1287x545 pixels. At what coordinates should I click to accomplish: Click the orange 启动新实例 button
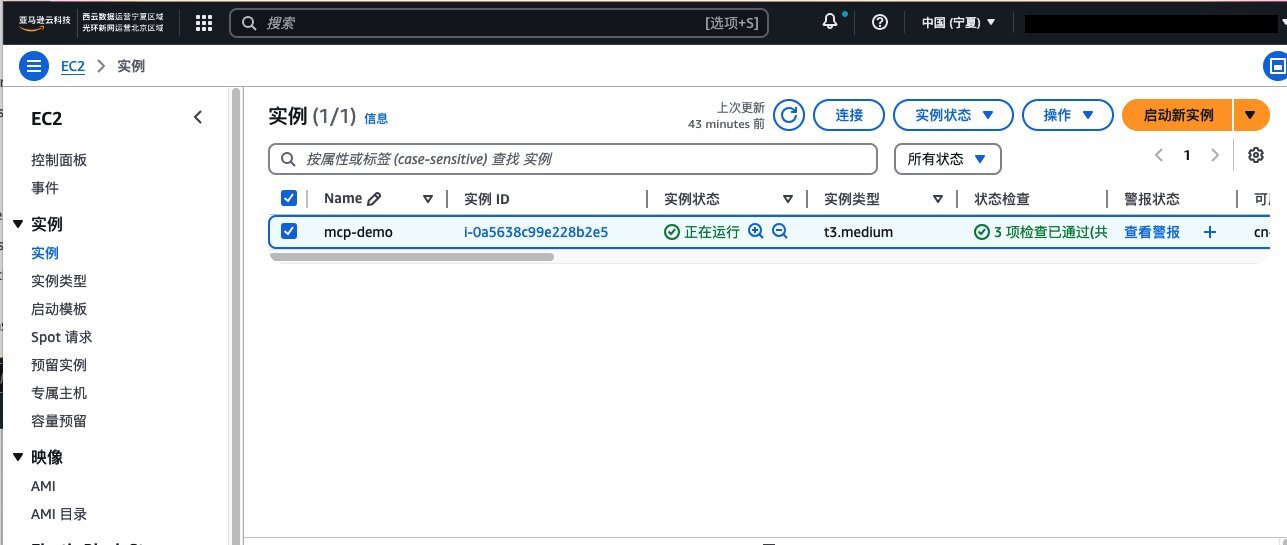point(1178,115)
